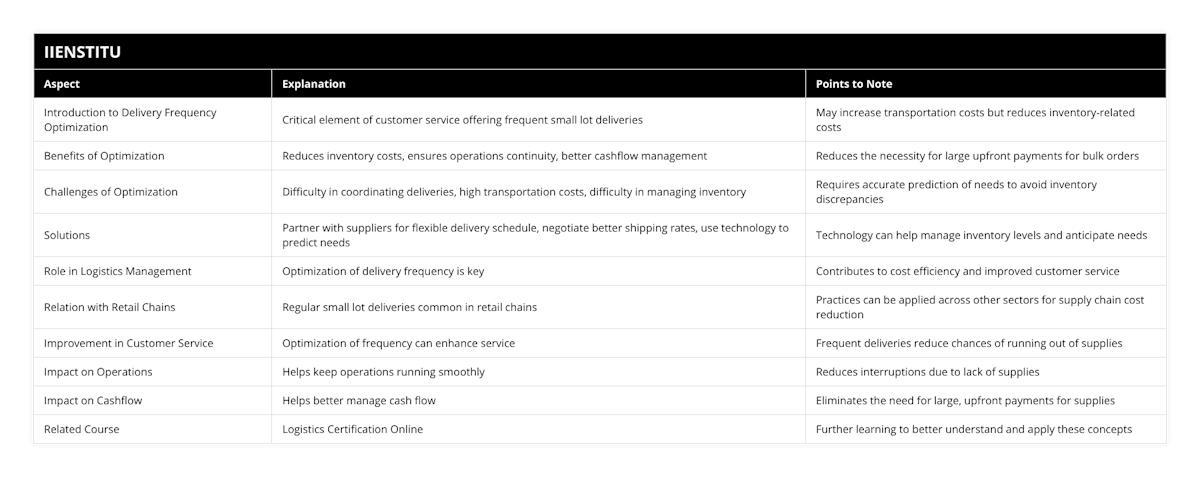
Task: Click the Aspect column header
Action: (62, 84)
